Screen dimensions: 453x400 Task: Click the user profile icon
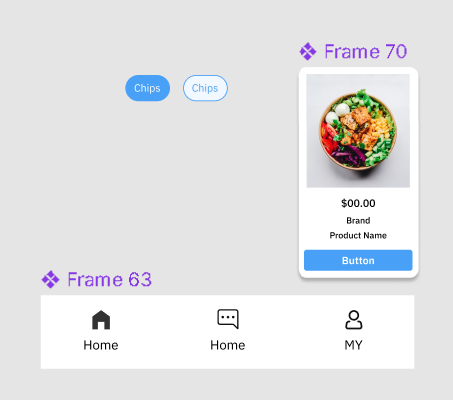(354, 320)
